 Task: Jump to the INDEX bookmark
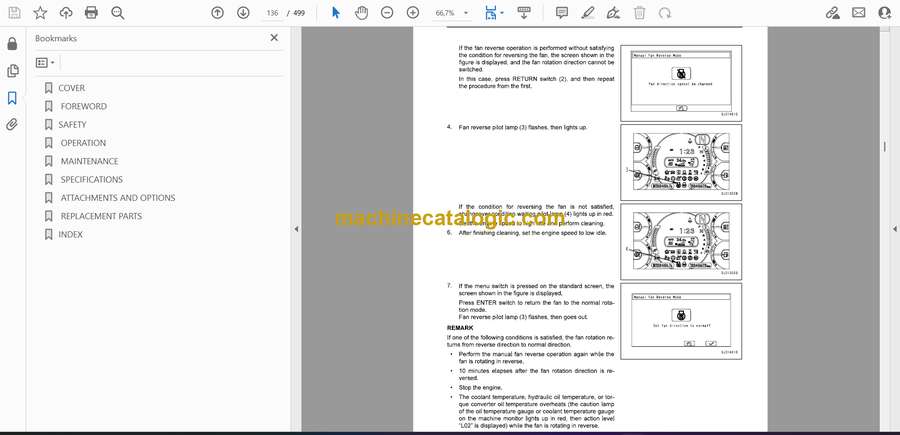71,235
